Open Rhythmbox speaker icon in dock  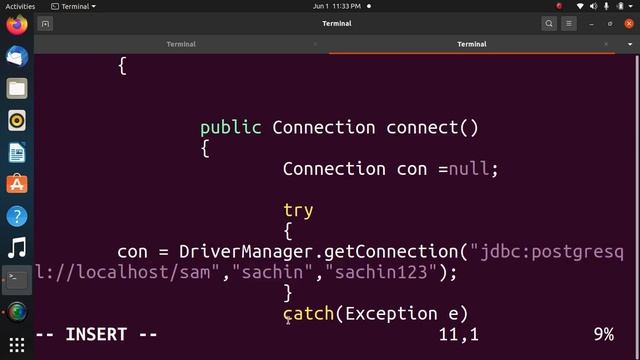[17, 120]
